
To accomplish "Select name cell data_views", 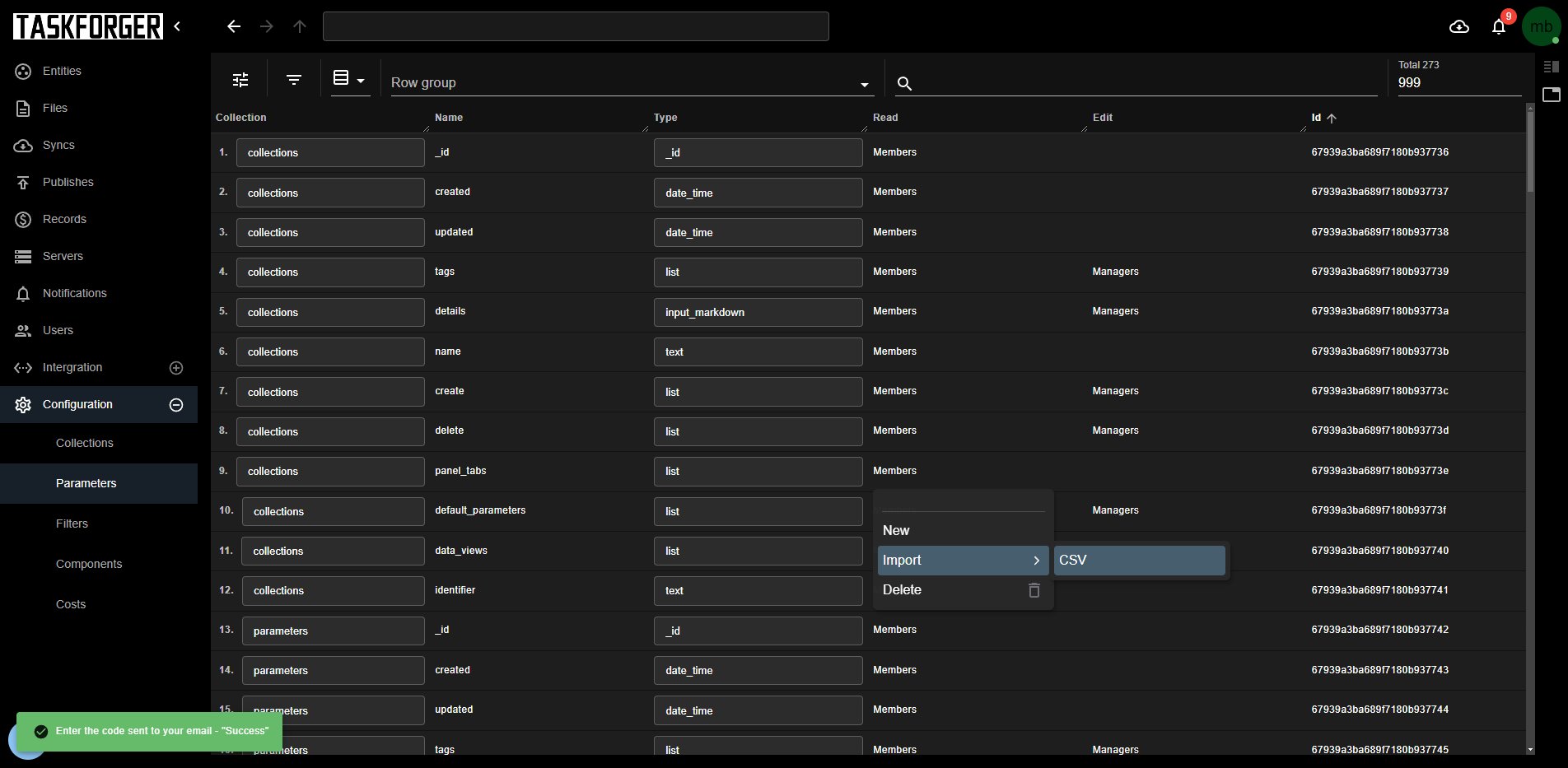I will click(461, 551).
